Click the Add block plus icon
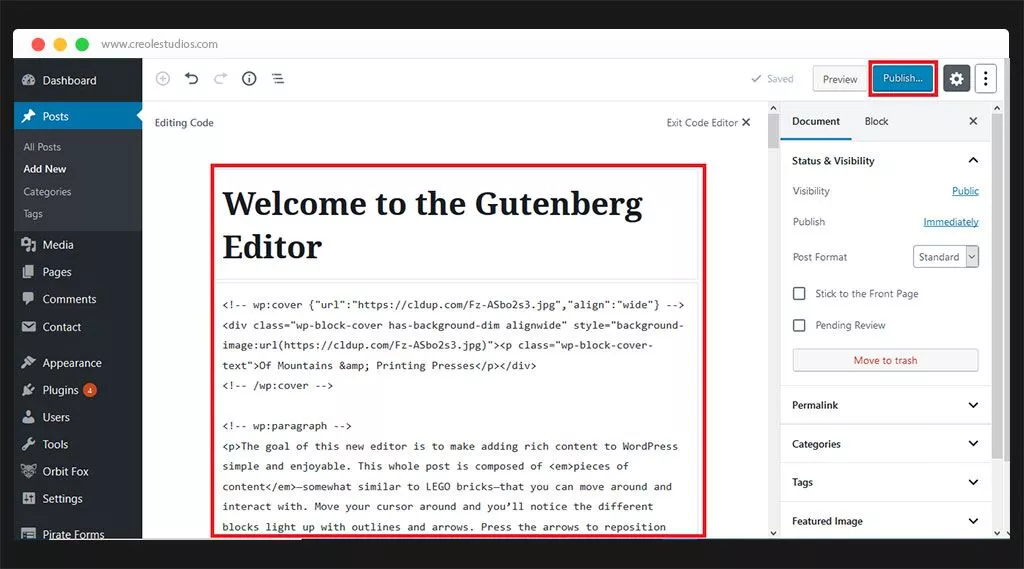The width and height of the screenshot is (1024, 569). click(163, 78)
